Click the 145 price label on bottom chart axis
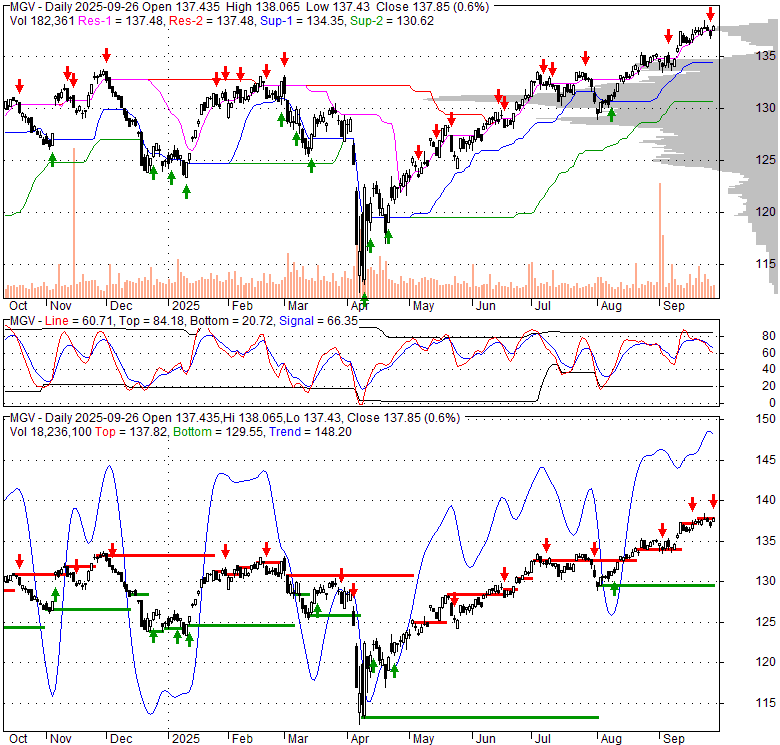 [x=766, y=460]
